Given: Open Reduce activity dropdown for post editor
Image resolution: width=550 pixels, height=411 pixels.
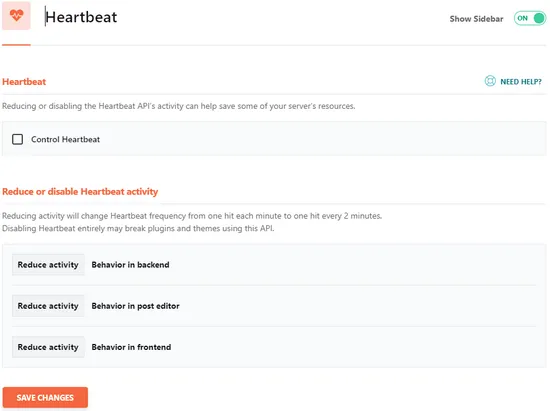Looking at the screenshot, I should (x=48, y=306).
